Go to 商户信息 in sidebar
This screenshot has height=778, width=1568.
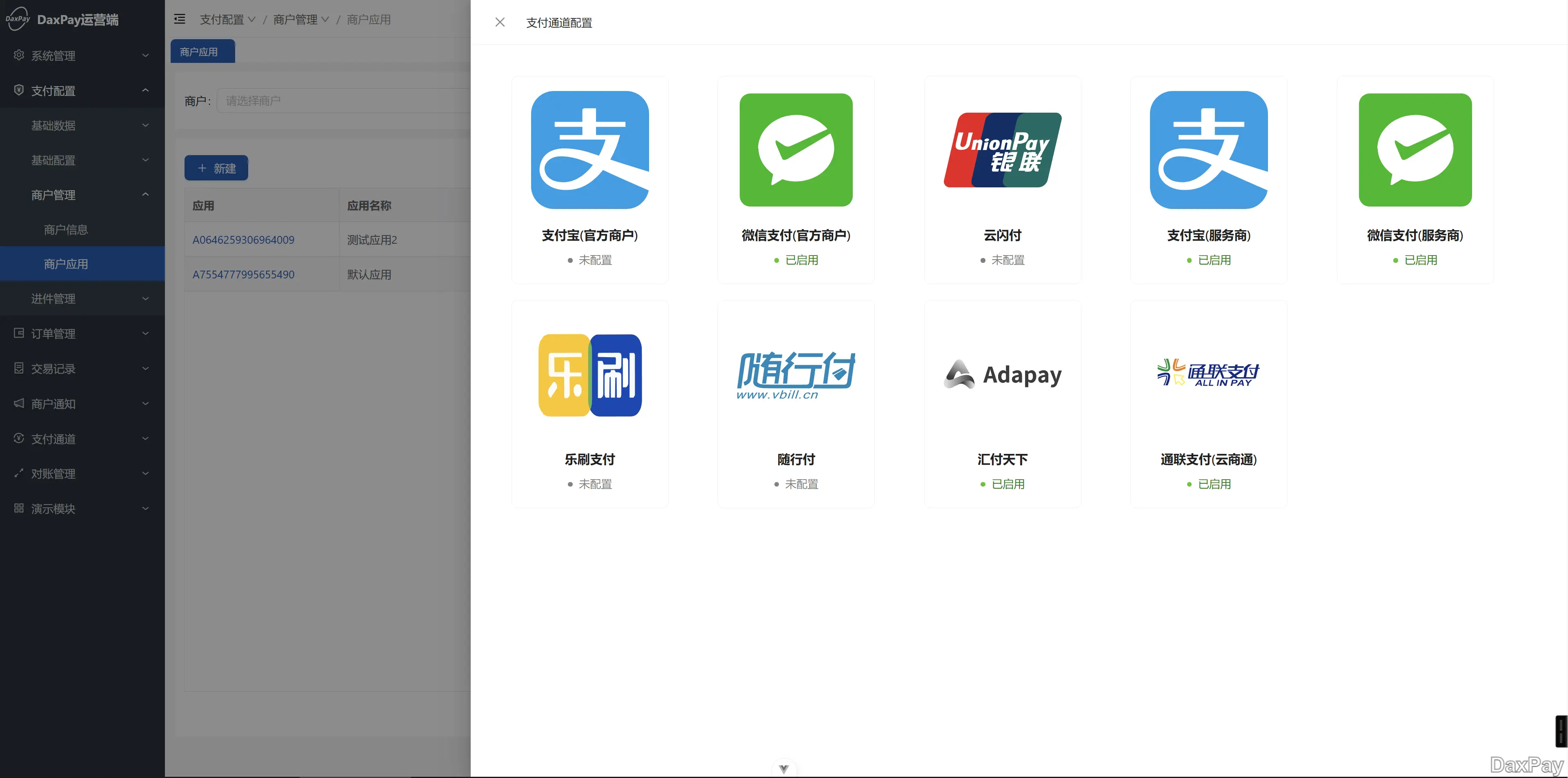tap(66, 229)
